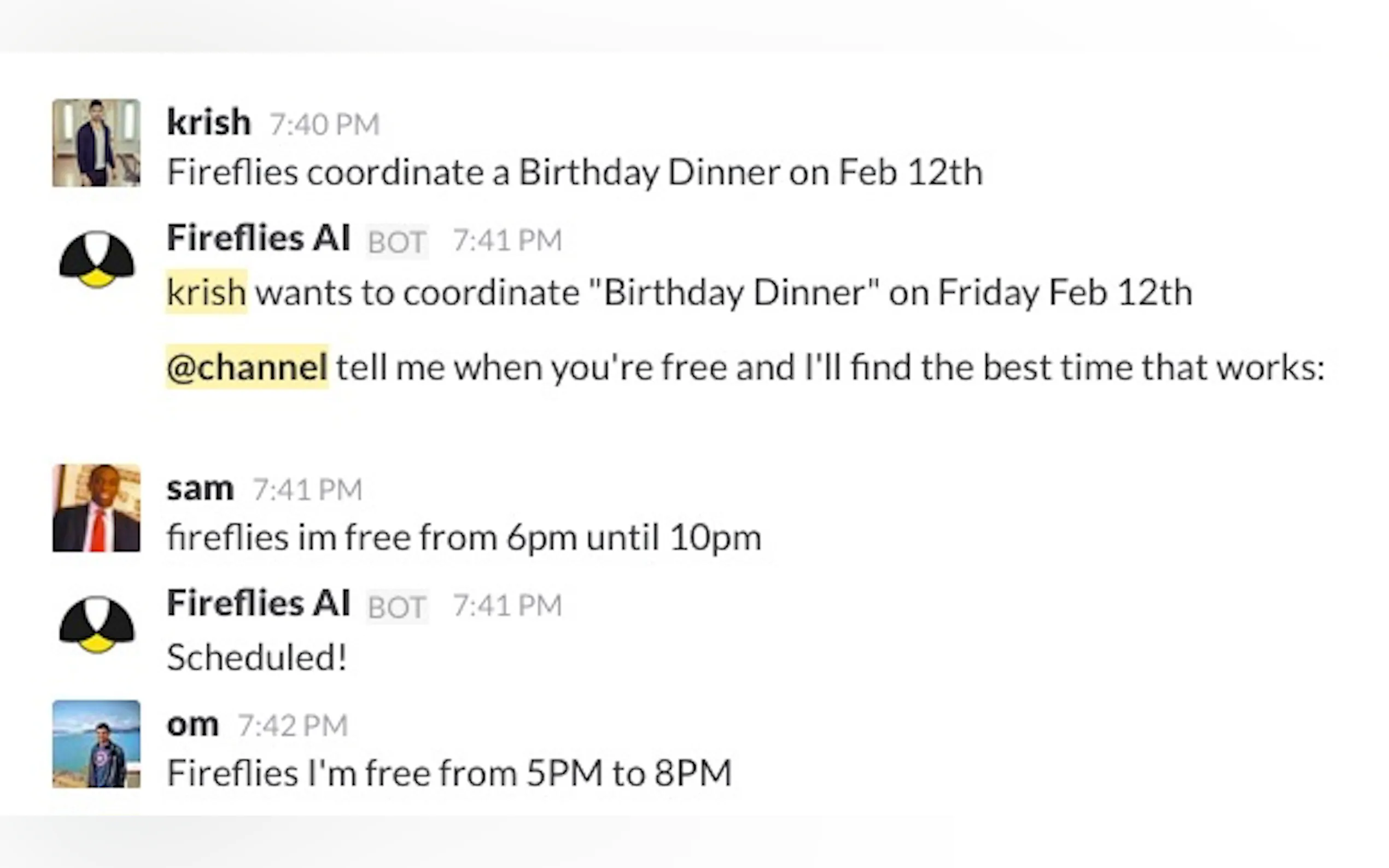Click sam's "free from 6pm until 10pm" message

click(463, 538)
